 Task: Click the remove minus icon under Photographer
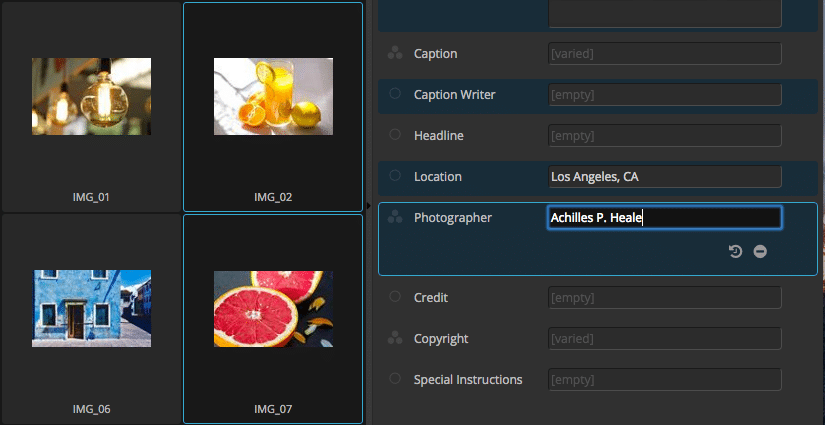click(x=760, y=252)
